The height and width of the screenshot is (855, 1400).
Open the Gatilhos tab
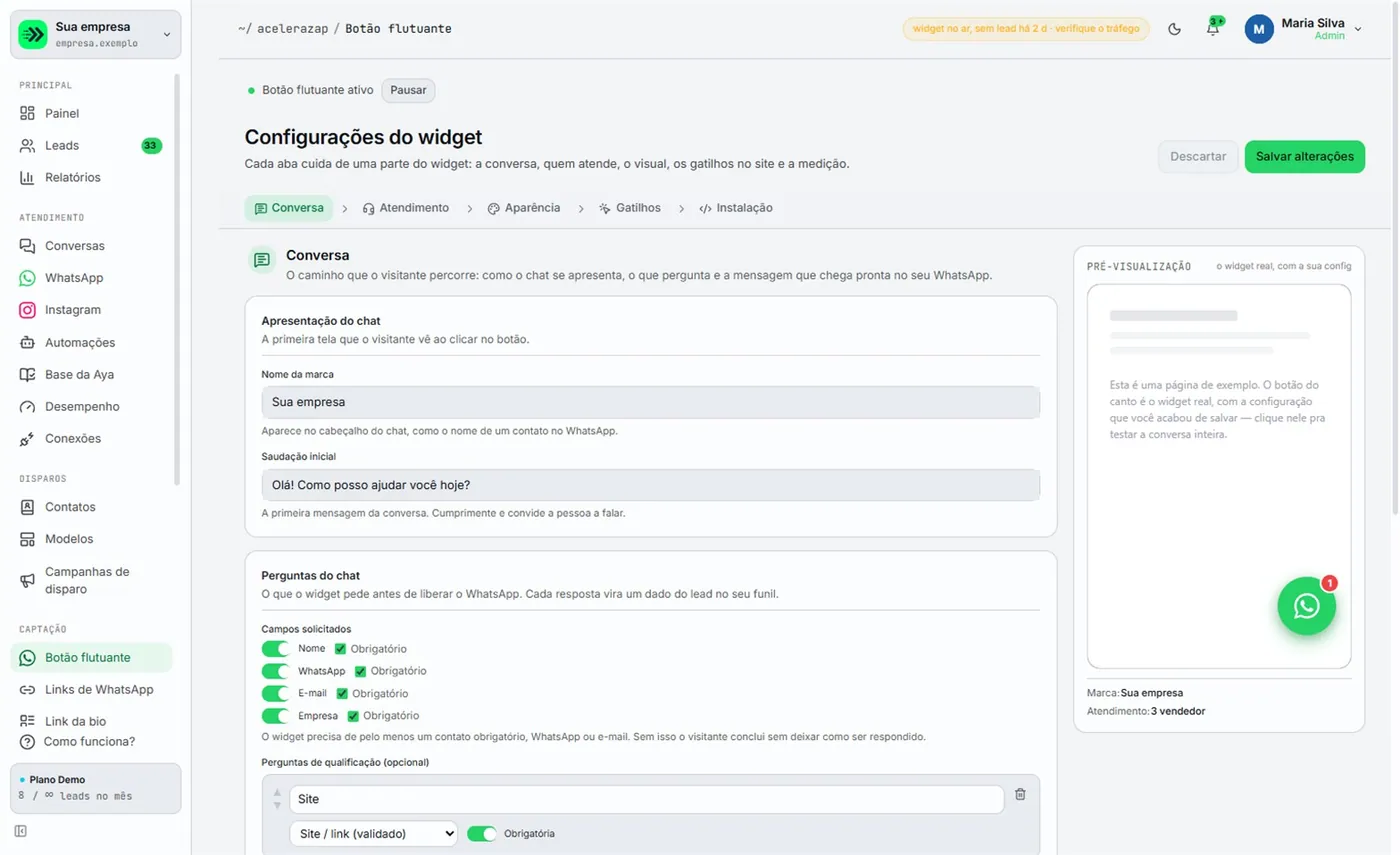coord(629,208)
